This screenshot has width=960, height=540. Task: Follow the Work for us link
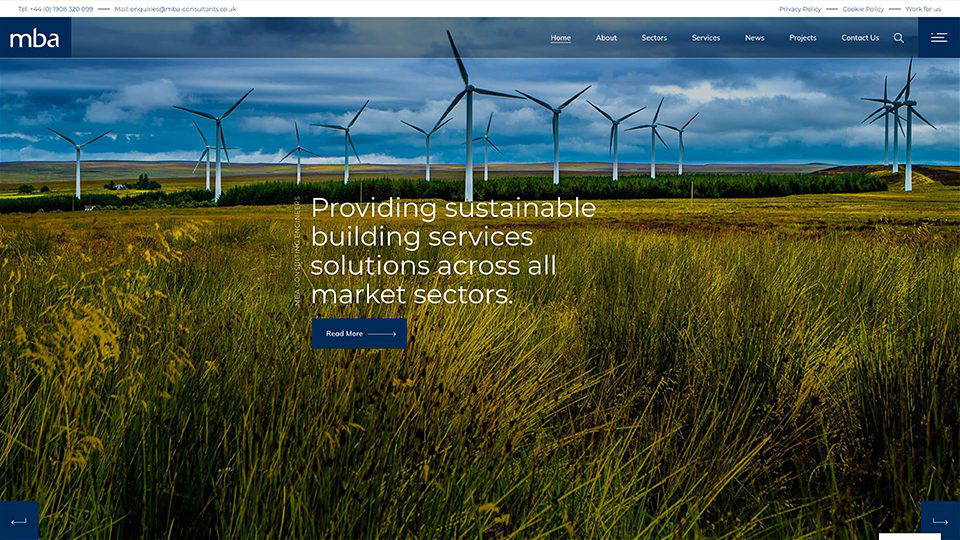923,9
